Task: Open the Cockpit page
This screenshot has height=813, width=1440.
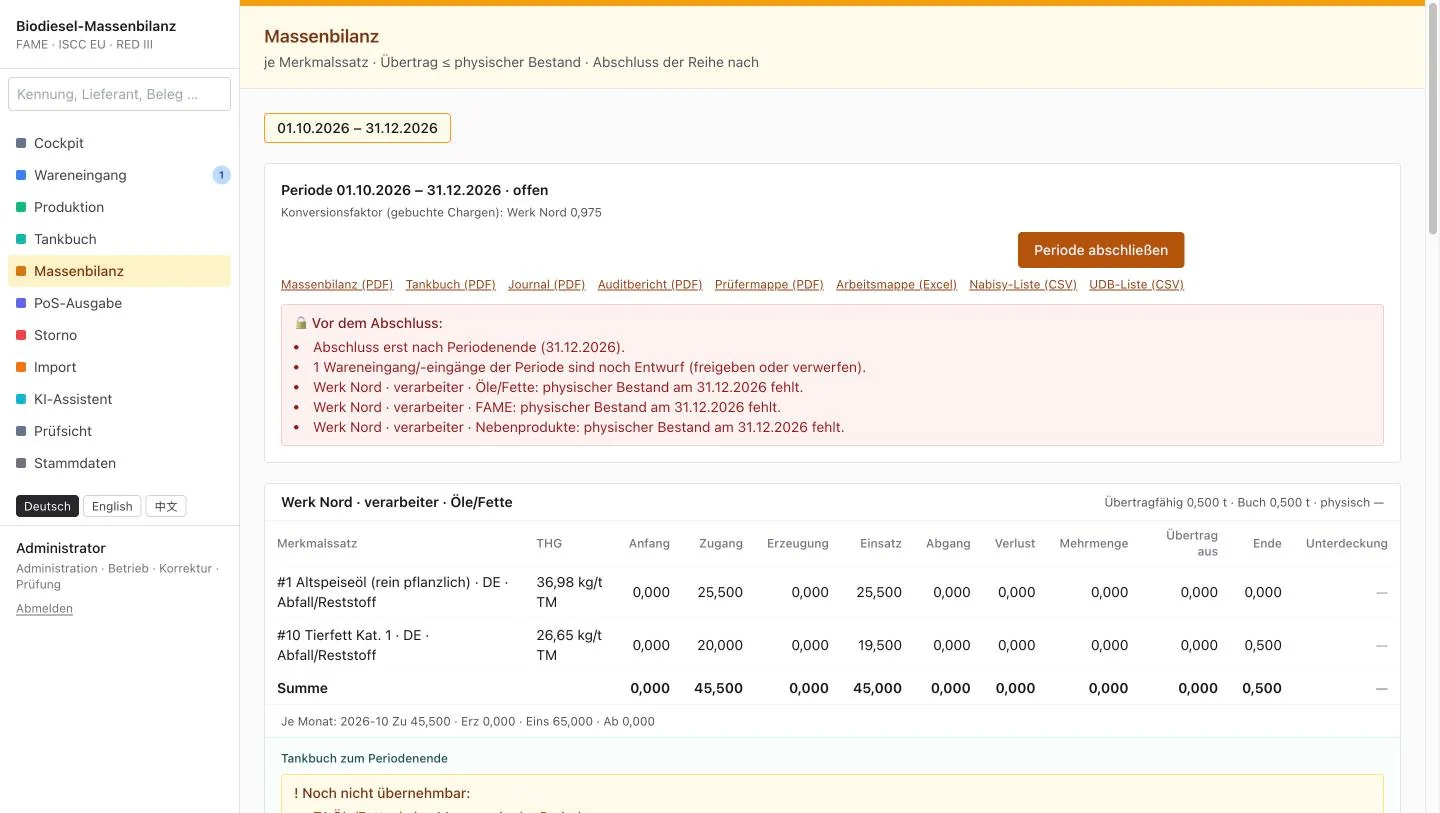Action: [119, 143]
